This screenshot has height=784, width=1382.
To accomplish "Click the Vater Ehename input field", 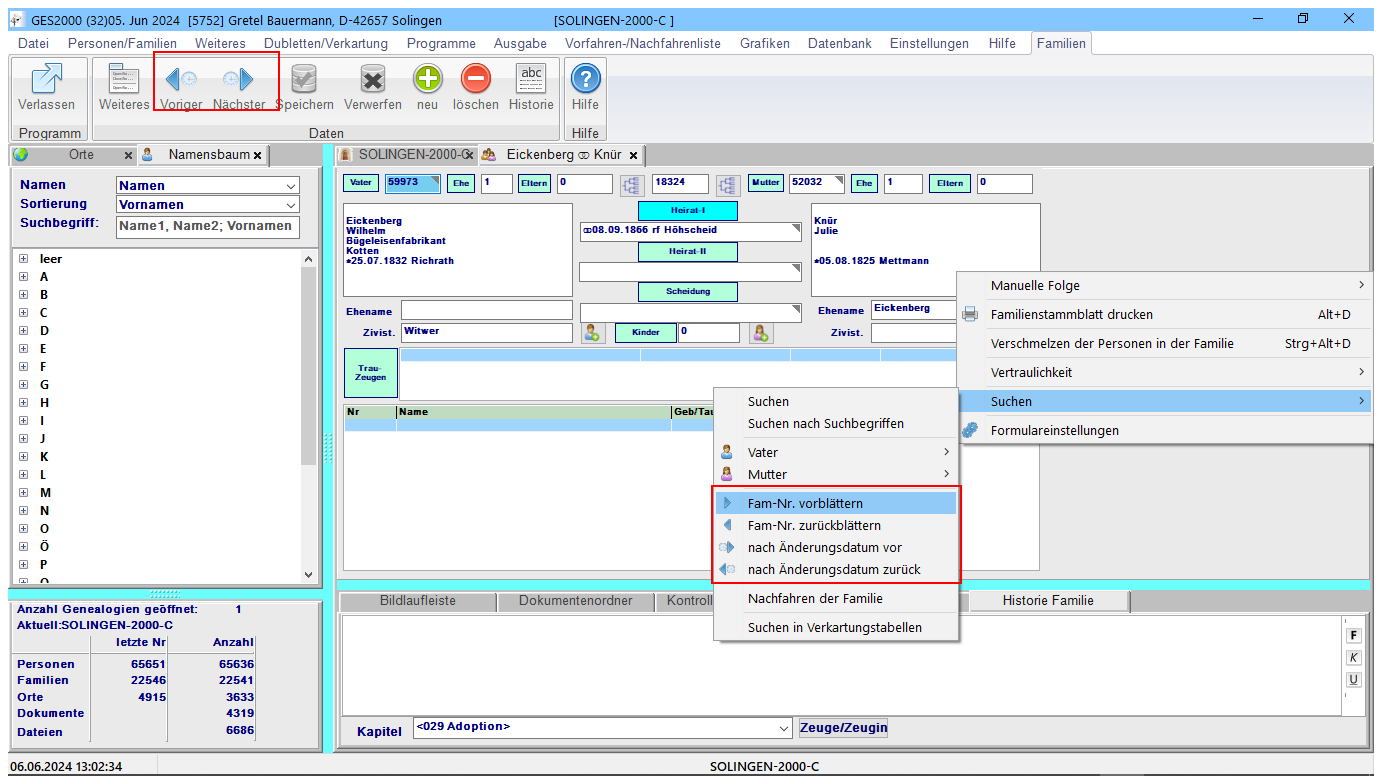I will point(487,310).
